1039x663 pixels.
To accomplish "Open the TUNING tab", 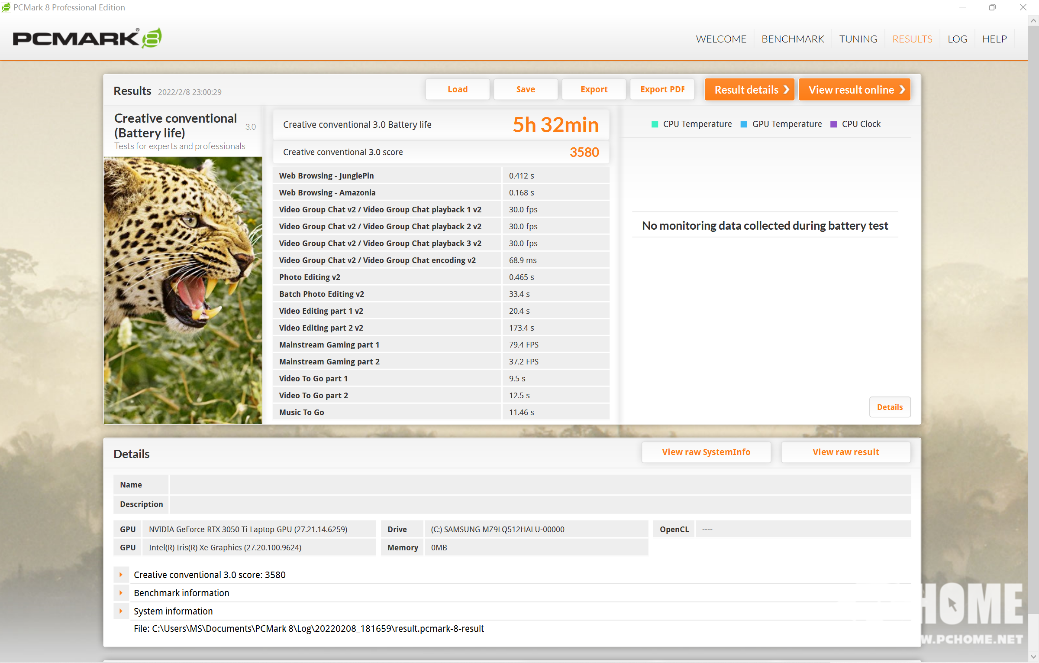I will point(858,39).
